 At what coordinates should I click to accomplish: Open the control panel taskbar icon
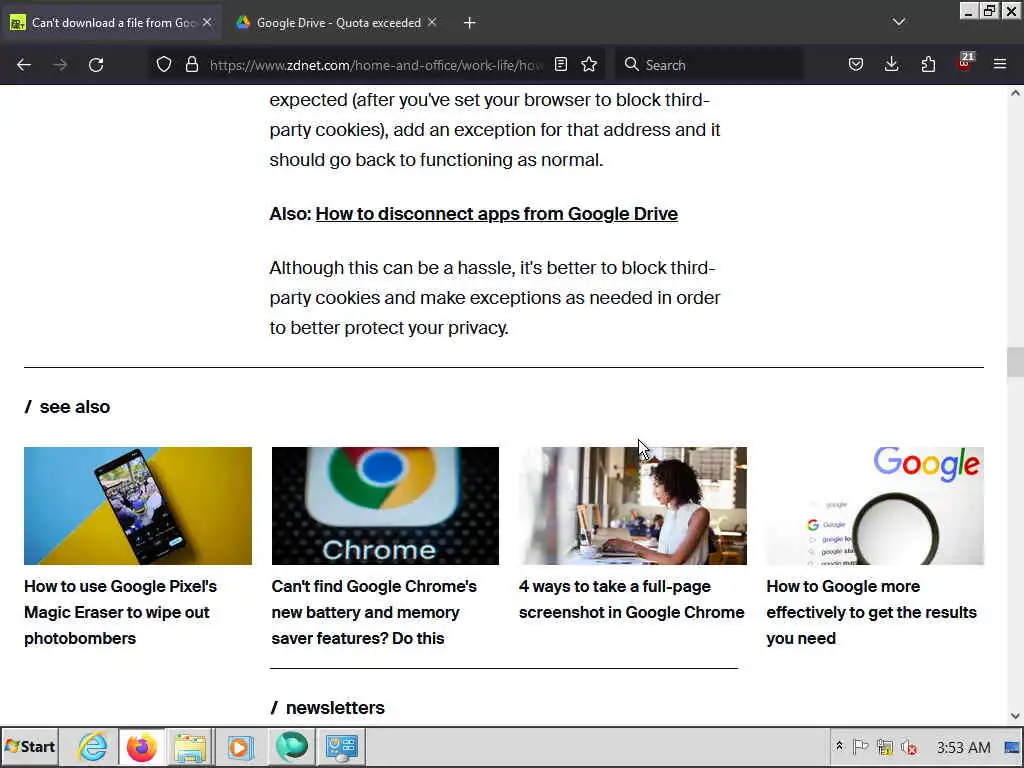click(342, 747)
